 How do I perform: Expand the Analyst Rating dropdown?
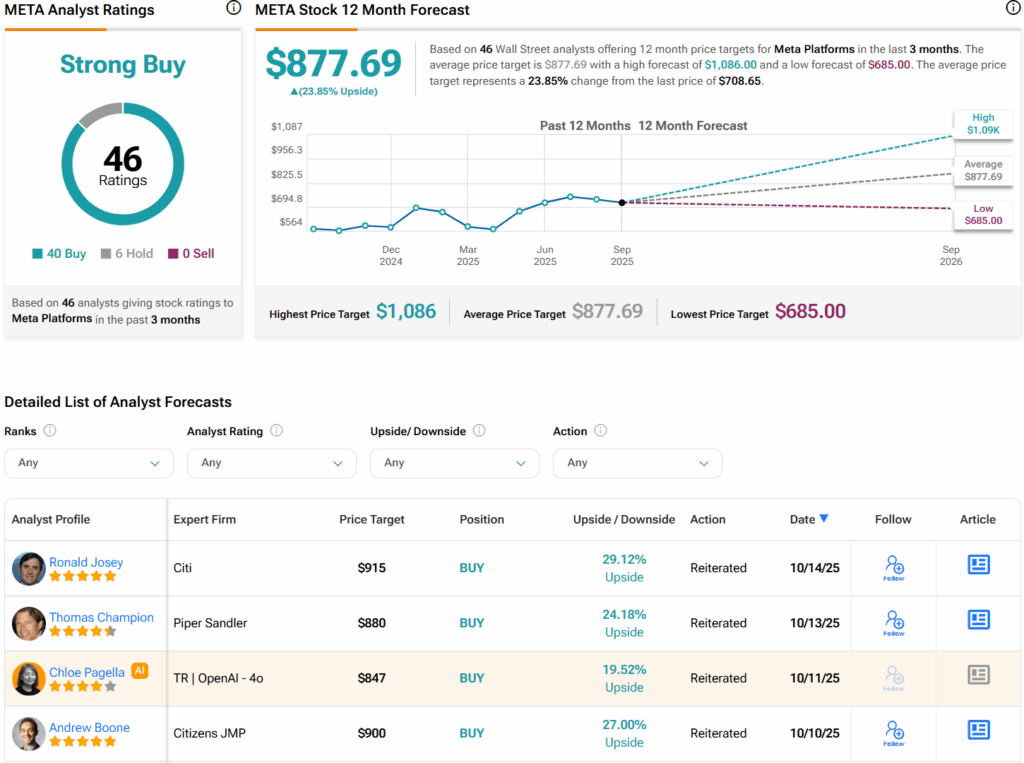click(x=271, y=463)
